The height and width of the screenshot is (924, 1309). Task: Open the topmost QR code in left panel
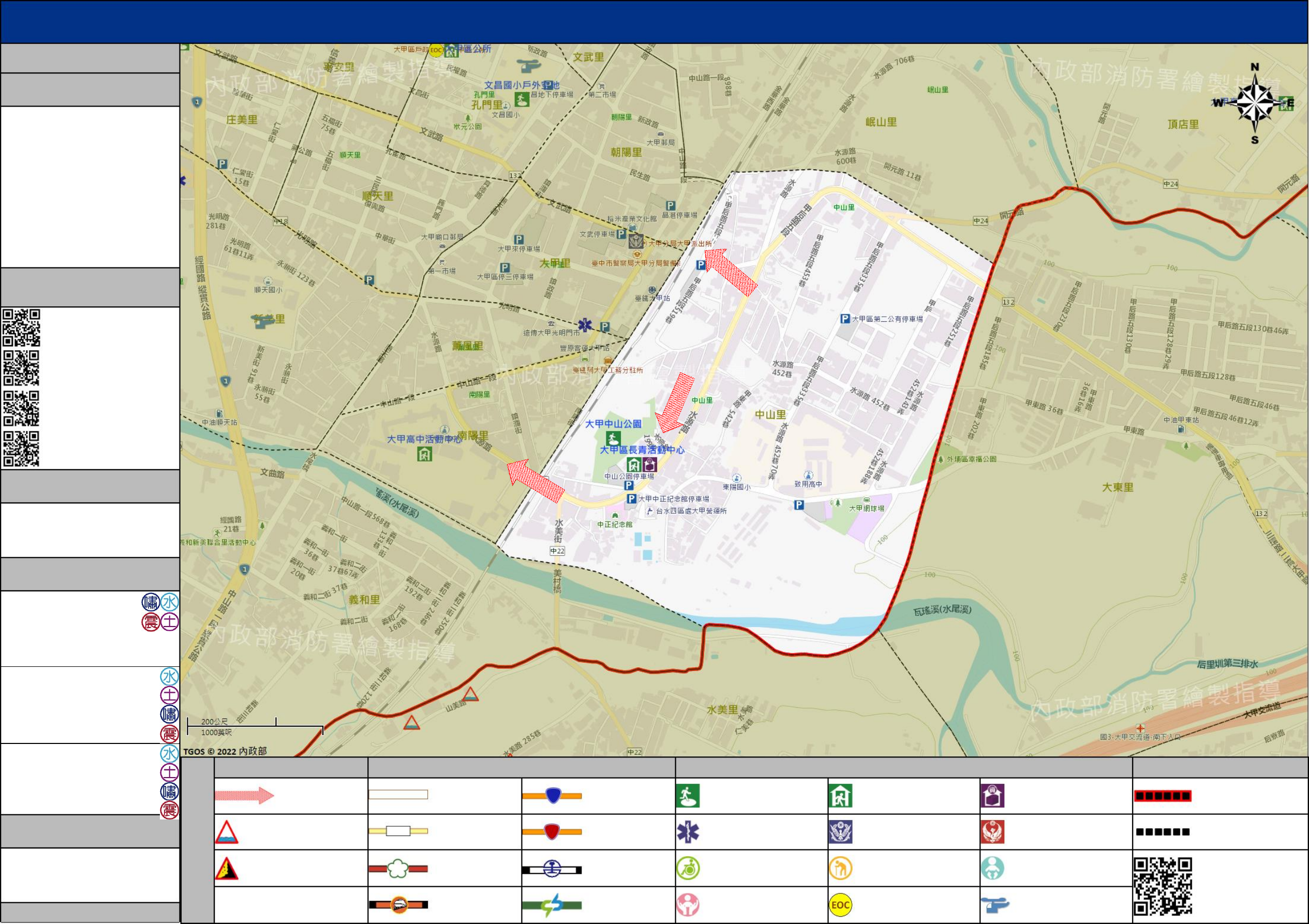(x=21, y=328)
